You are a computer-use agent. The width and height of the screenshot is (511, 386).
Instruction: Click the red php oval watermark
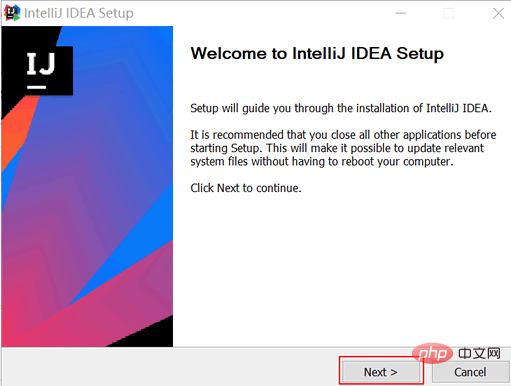pyautogui.click(x=432, y=353)
